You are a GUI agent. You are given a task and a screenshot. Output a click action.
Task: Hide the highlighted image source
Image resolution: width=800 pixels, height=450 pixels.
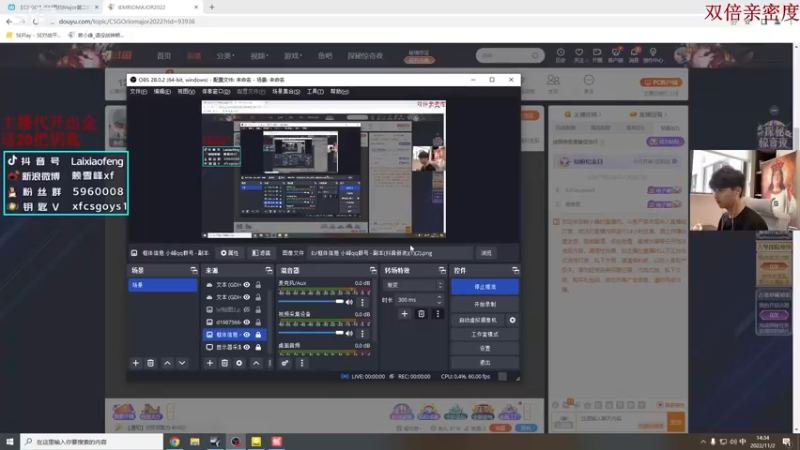247,335
